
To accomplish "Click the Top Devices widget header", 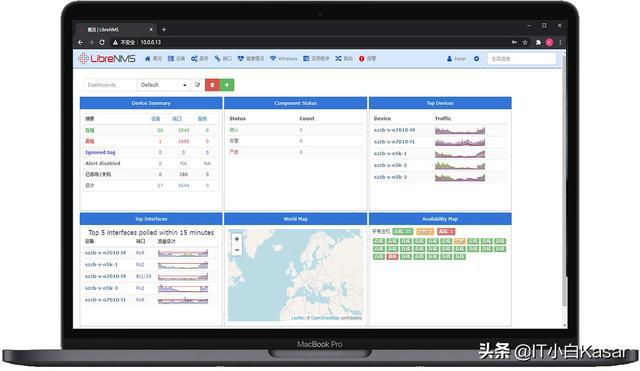I will [x=440, y=103].
